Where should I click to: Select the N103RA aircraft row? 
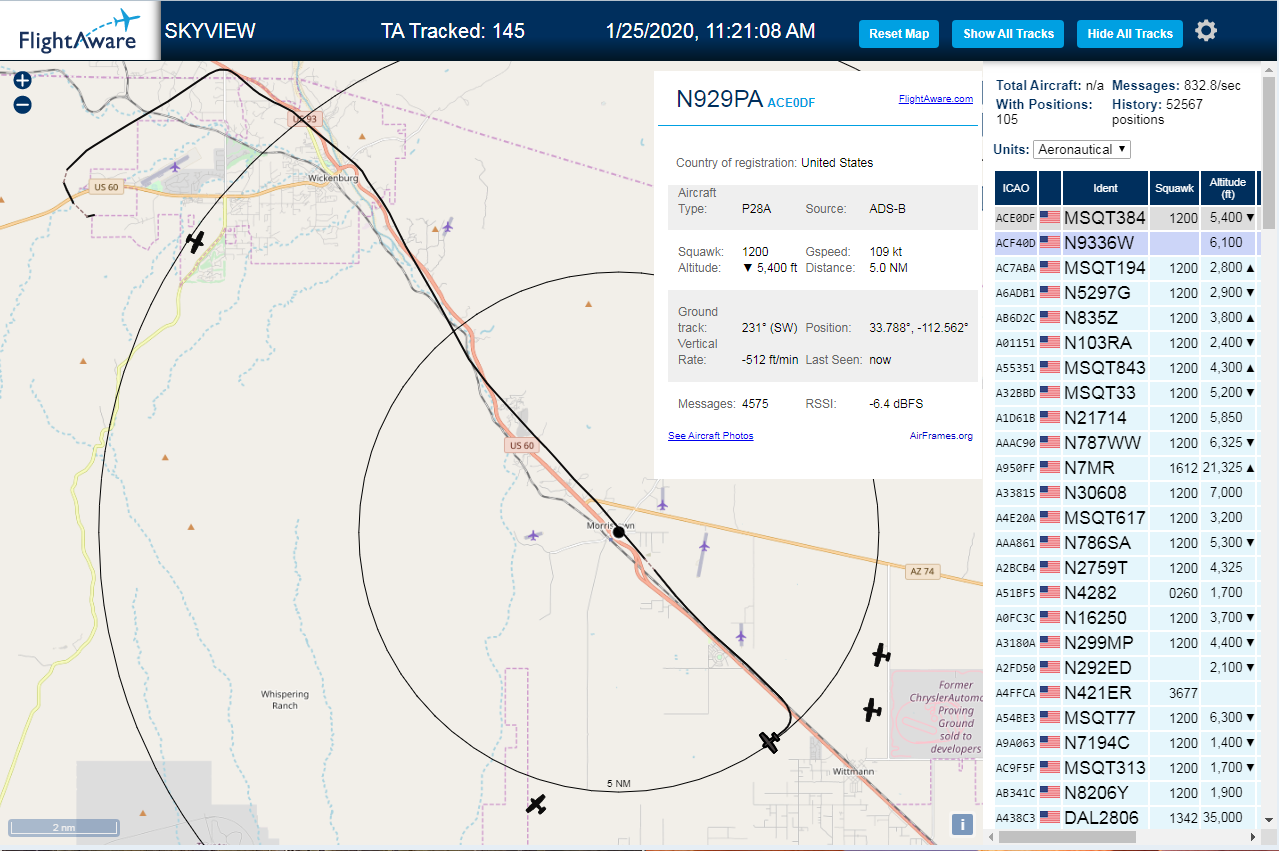(x=1125, y=342)
